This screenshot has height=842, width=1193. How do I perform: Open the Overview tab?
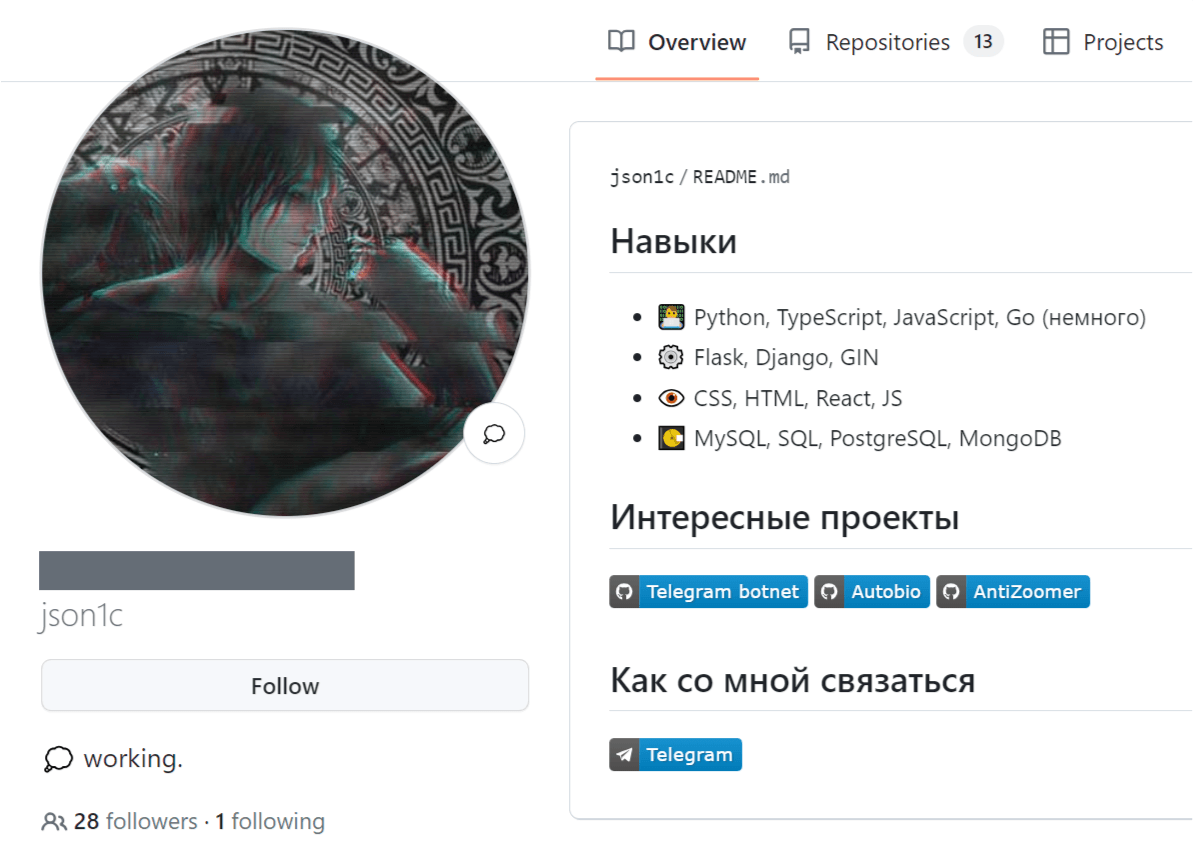coord(696,42)
